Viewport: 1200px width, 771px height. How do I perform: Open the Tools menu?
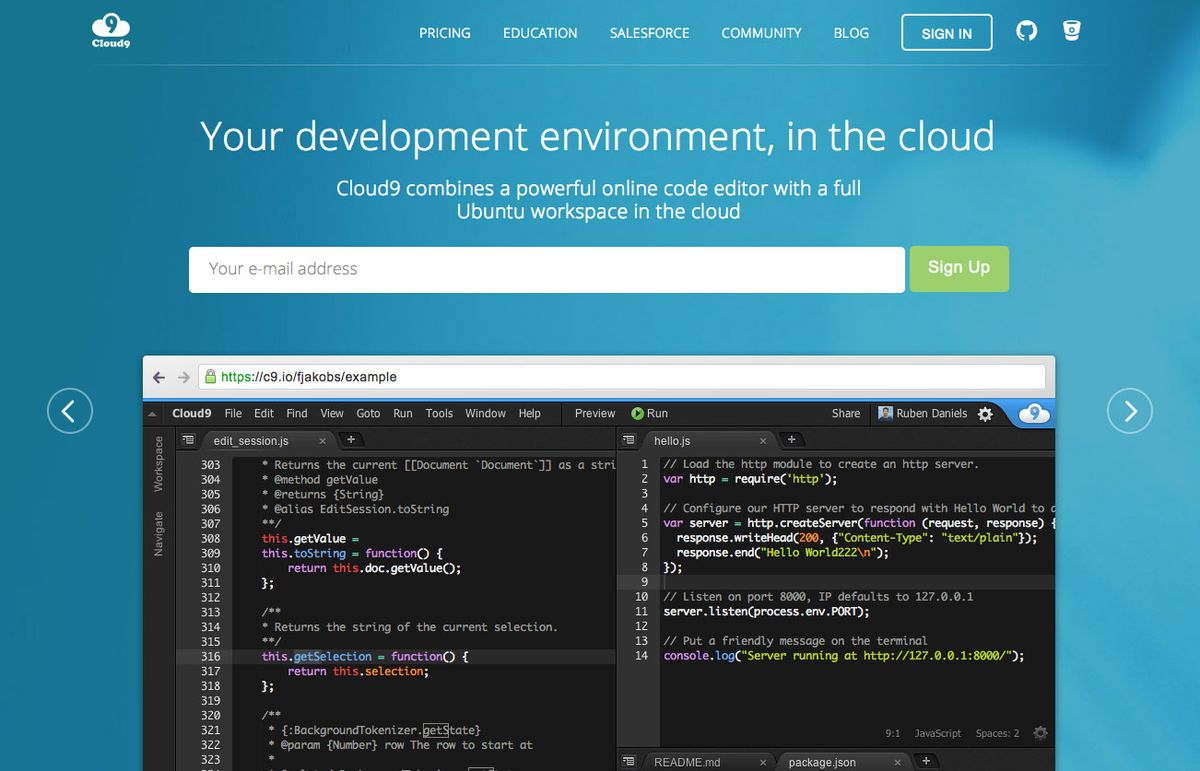pos(440,413)
